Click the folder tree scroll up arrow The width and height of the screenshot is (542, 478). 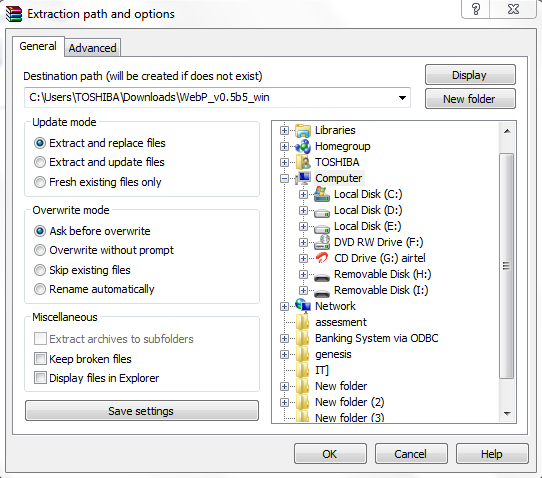pos(507,131)
